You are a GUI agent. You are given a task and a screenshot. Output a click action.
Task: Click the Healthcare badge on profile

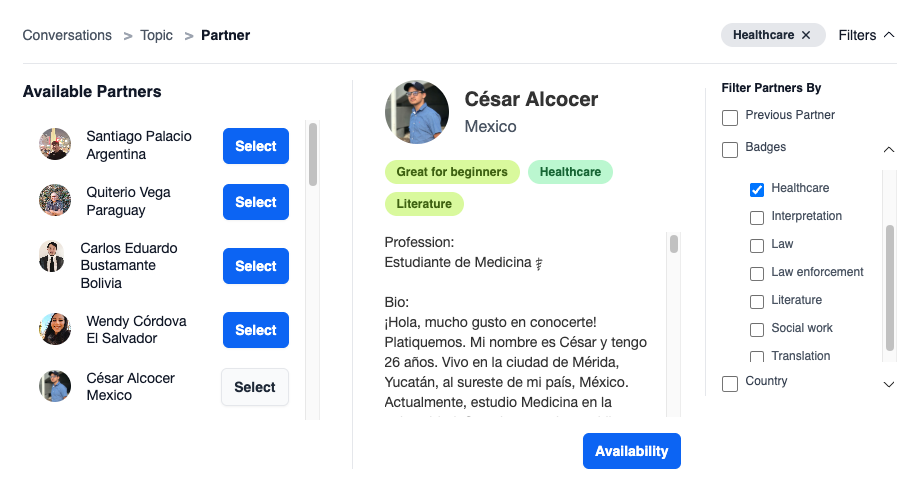570,172
